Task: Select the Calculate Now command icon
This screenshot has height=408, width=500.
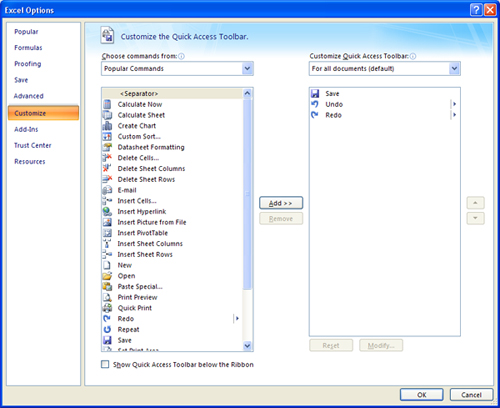Action: tap(107, 104)
